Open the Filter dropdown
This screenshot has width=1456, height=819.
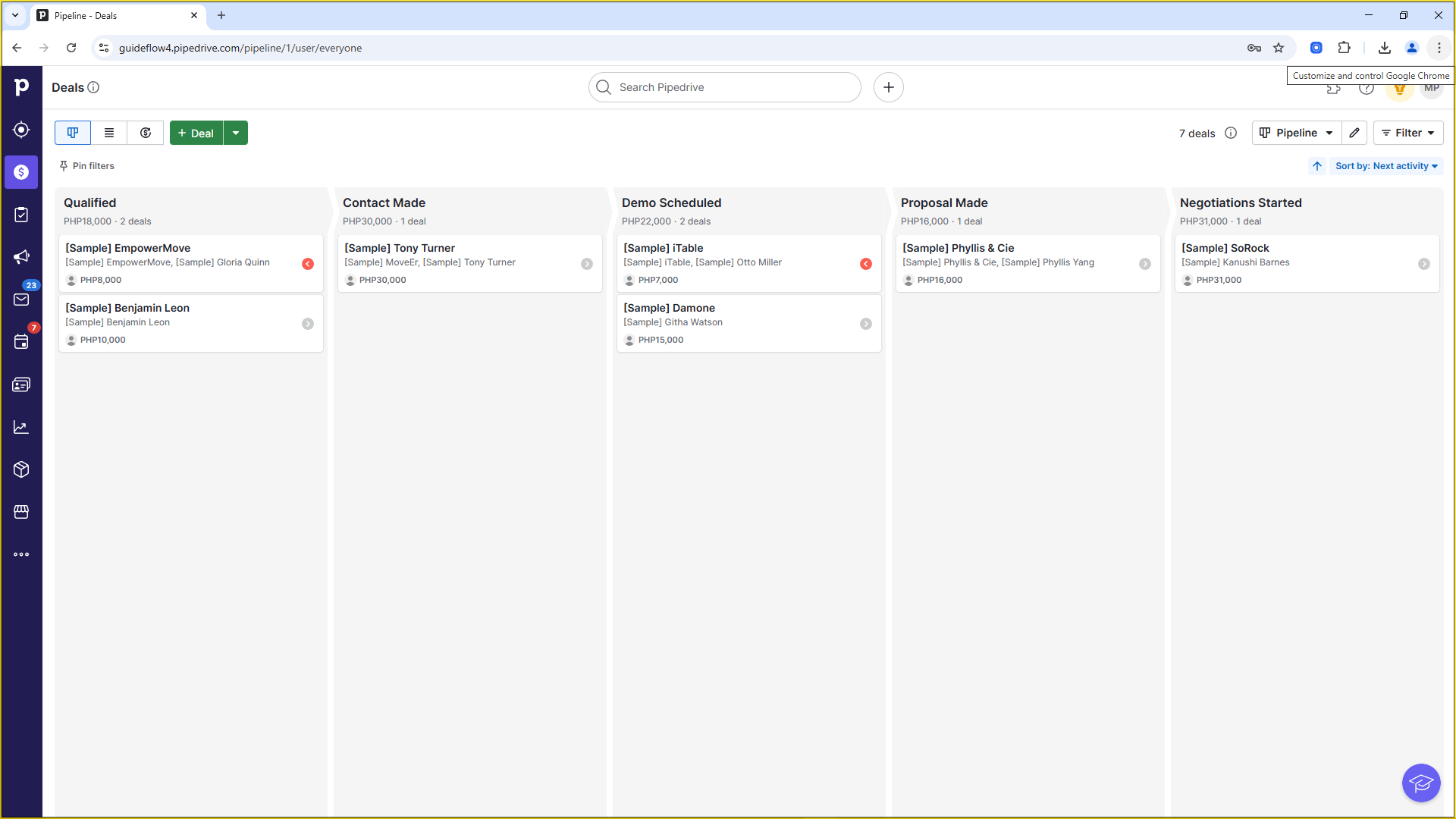[1407, 133]
